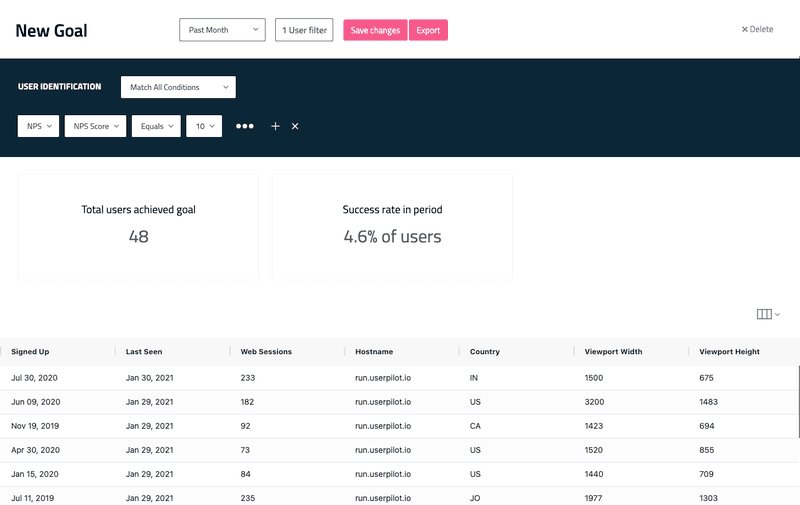The image size is (800, 505).
Task: Click country code IN
Action: tap(473, 378)
